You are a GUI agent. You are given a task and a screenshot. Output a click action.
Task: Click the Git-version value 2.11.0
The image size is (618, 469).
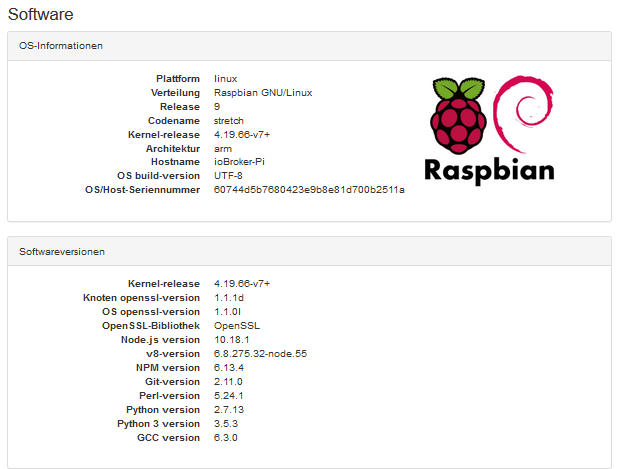pos(228,382)
